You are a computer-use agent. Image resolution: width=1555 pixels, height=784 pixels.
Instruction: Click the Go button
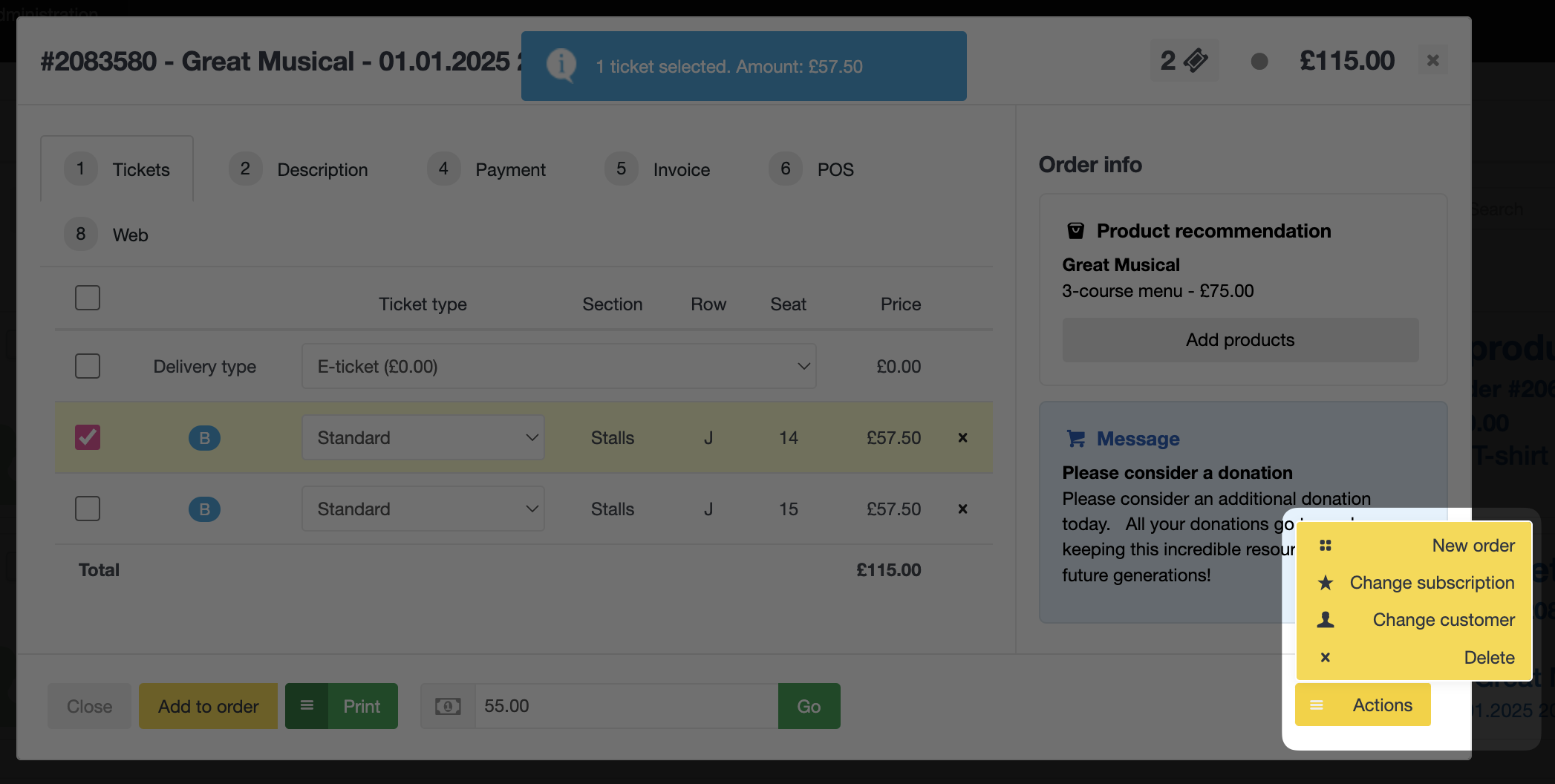[809, 706]
